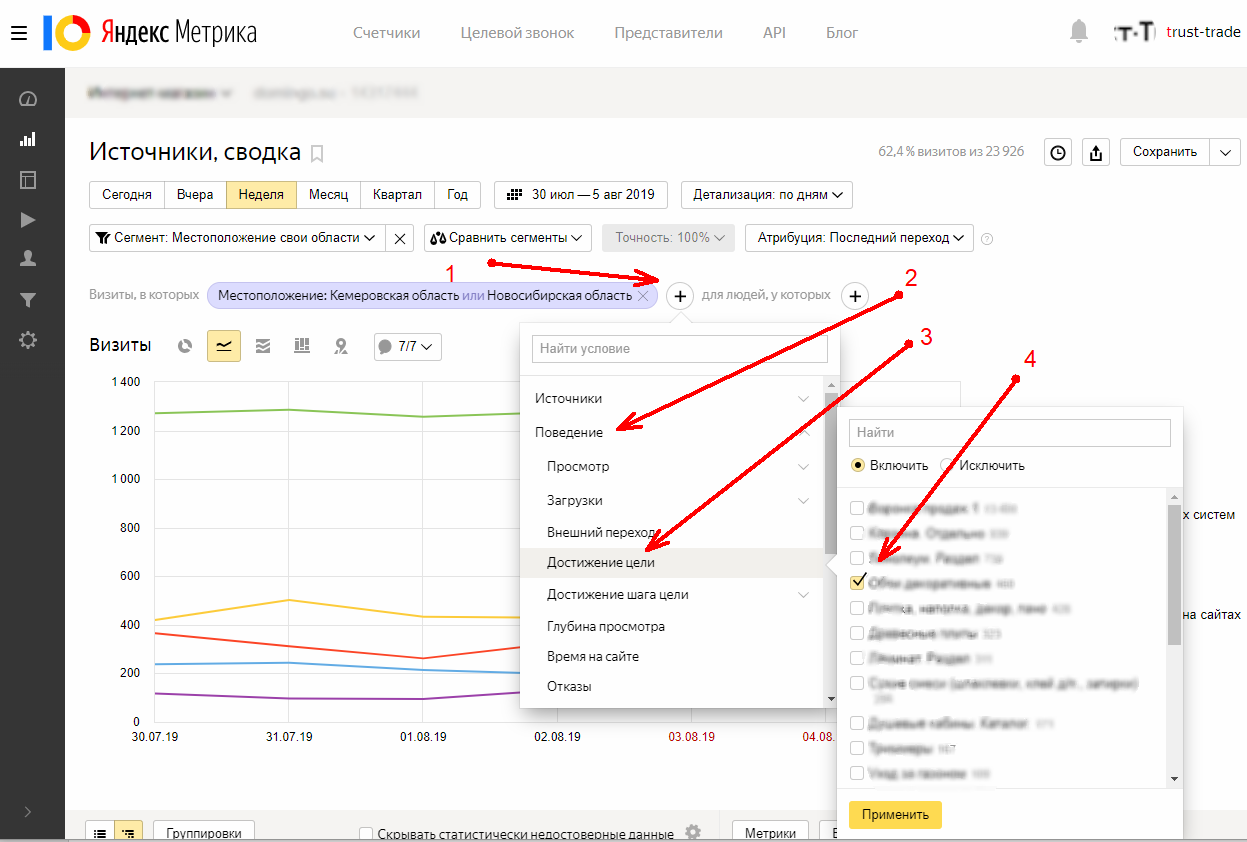Open the click maps layout icon in sidebar
The width and height of the screenshot is (1247, 842).
[x=28, y=180]
